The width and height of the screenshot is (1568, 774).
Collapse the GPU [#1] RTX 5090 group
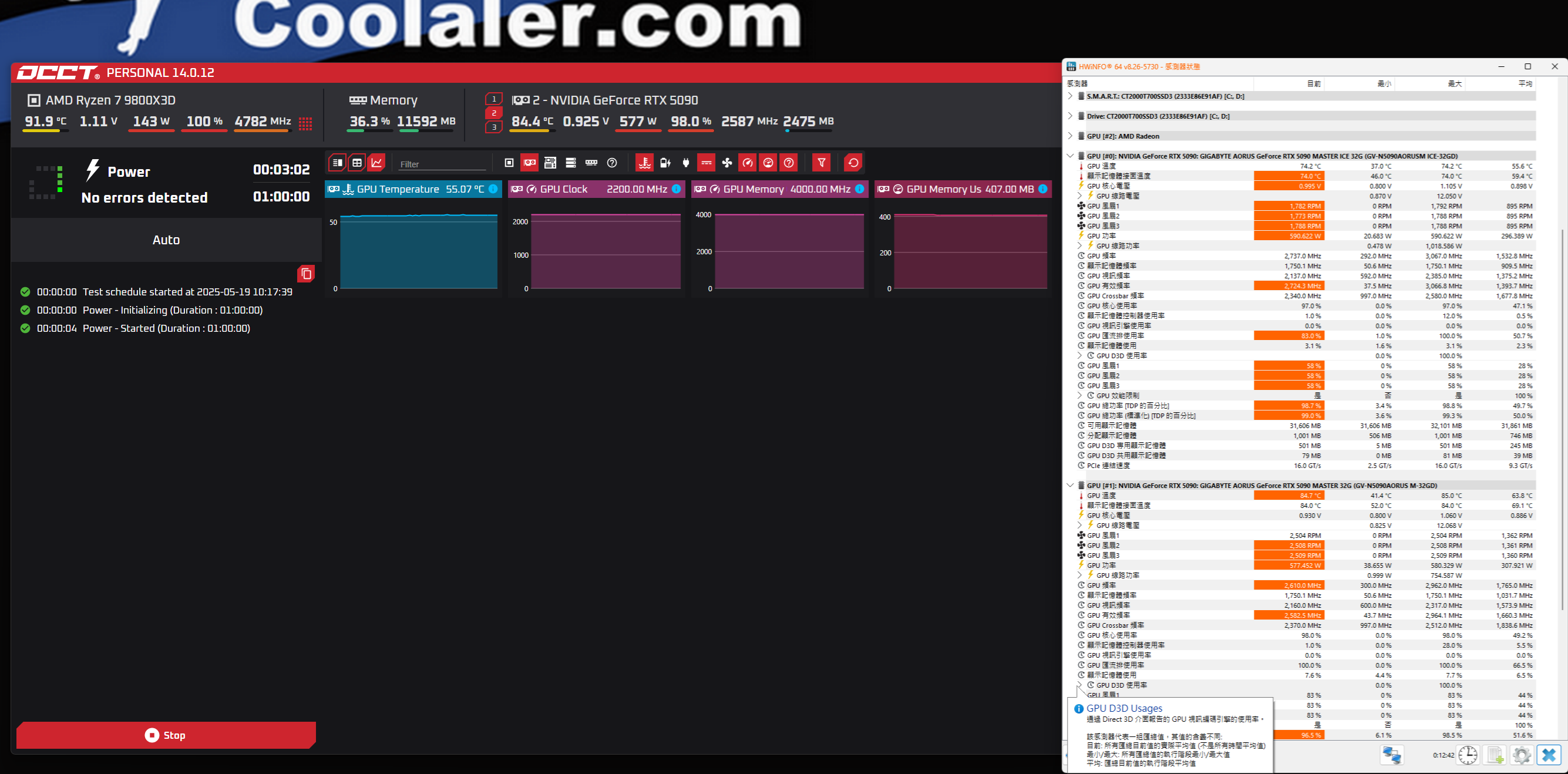tap(1070, 486)
